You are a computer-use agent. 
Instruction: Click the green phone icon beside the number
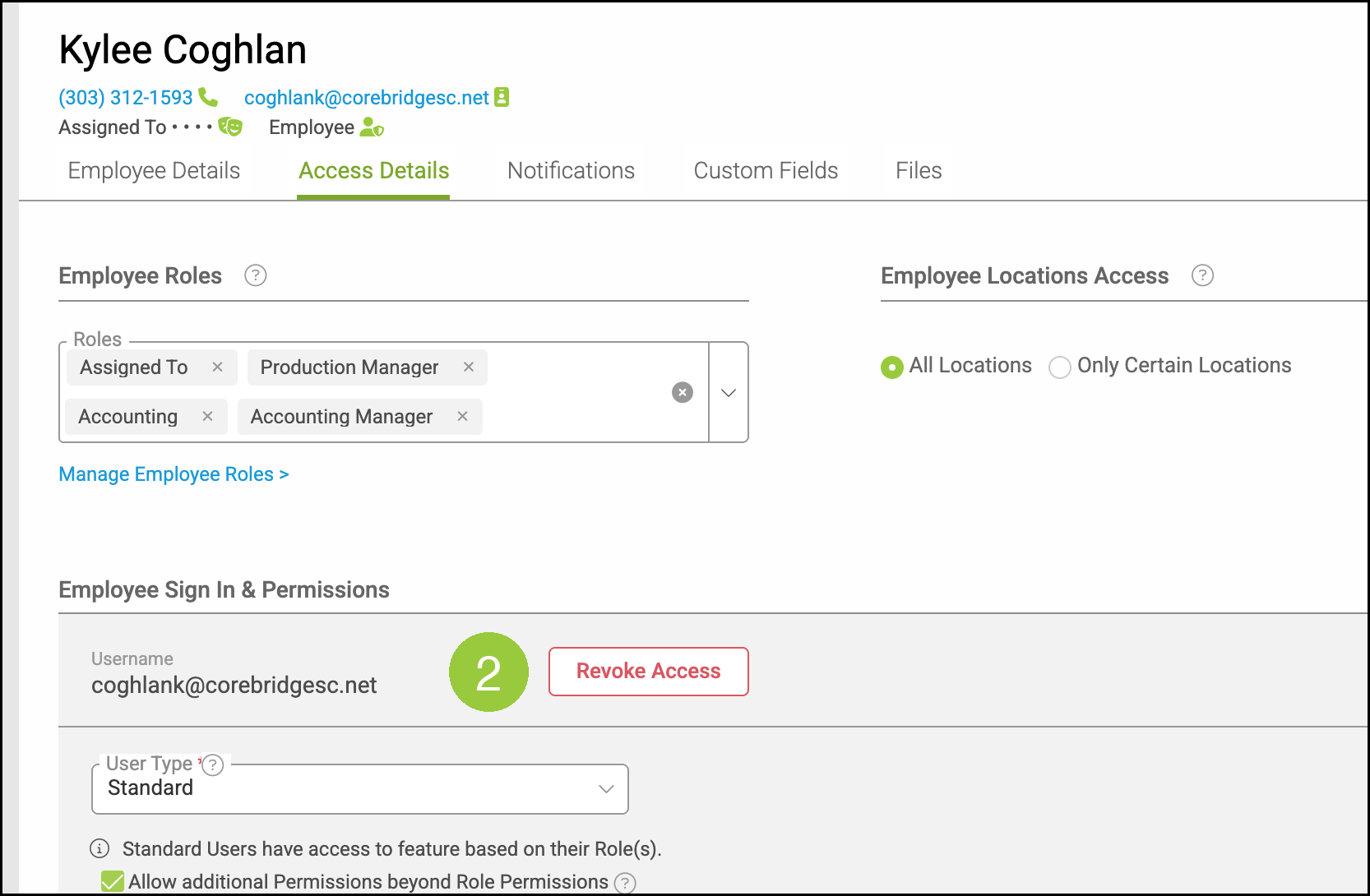pyautogui.click(x=209, y=98)
